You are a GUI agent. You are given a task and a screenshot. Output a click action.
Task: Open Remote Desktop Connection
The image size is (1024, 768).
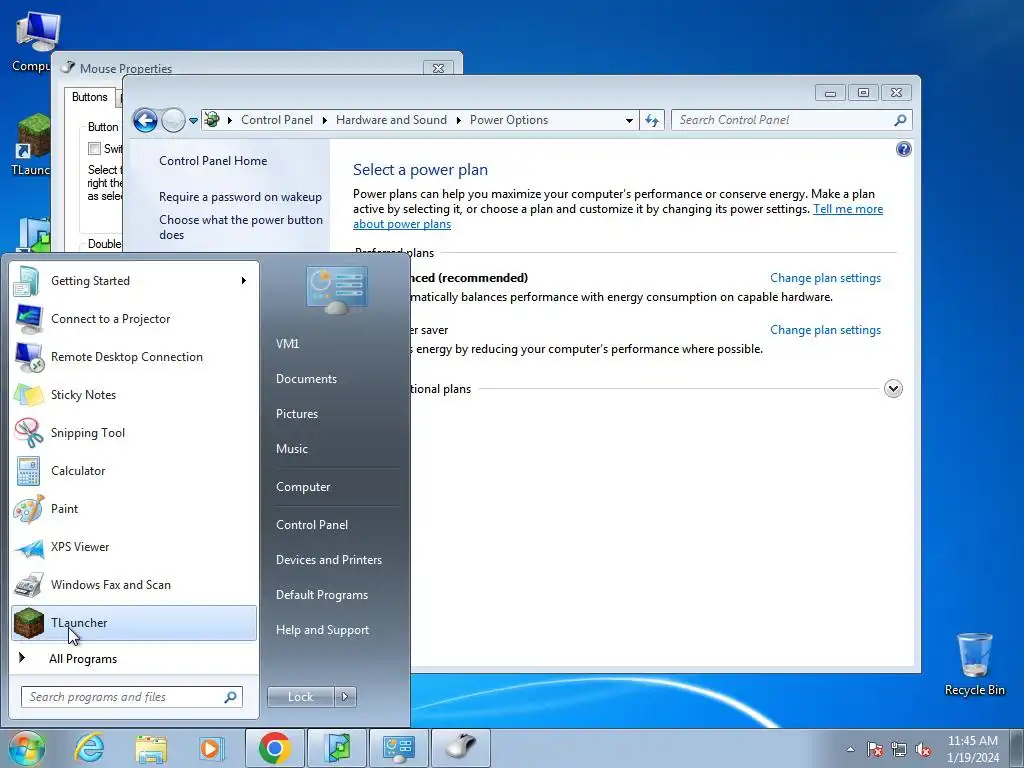134,357
